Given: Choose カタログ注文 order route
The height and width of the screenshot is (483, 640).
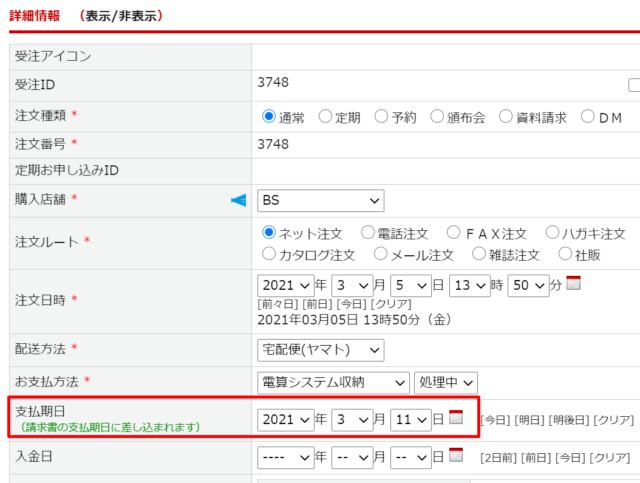Looking at the screenshot, I should pos(269,254).
